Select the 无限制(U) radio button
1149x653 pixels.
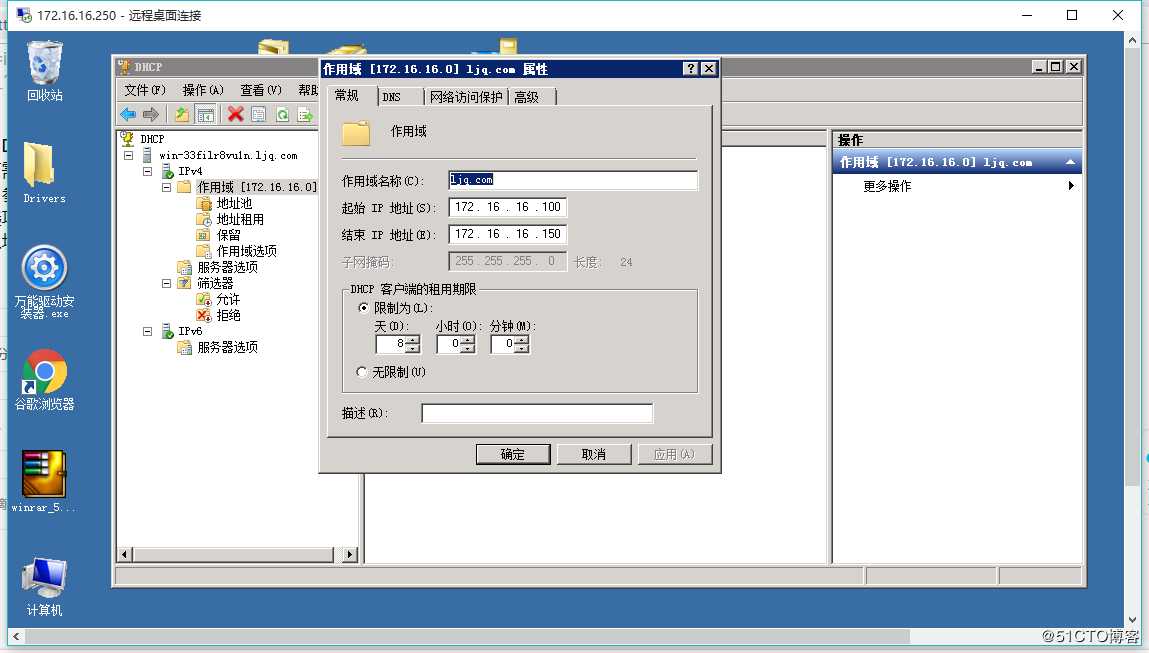(x=361, y=372)
